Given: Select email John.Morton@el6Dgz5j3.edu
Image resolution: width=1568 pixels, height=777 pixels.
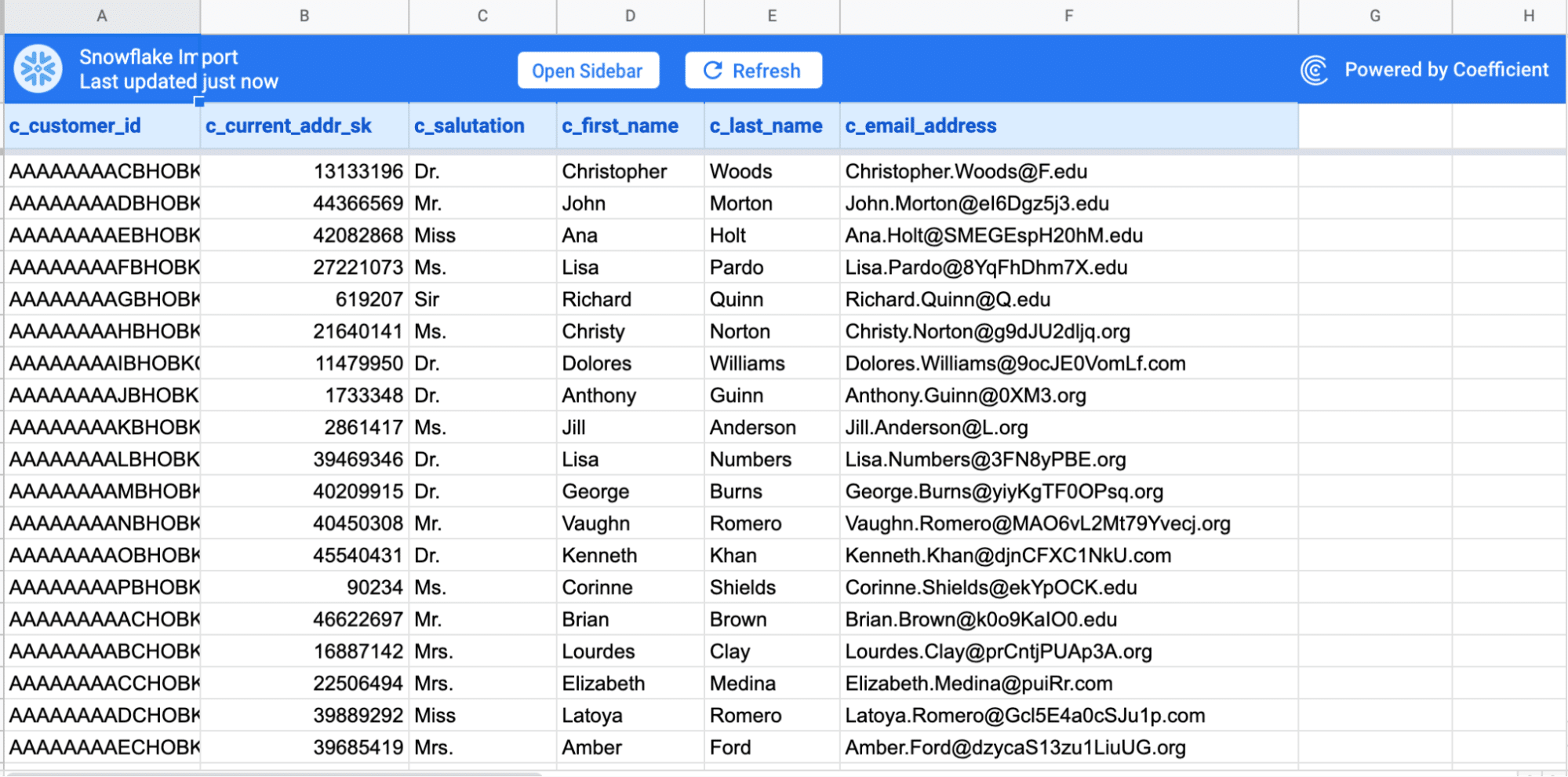Looking at the screenshot, I should pyautogui.click(x=1068, y=203).
